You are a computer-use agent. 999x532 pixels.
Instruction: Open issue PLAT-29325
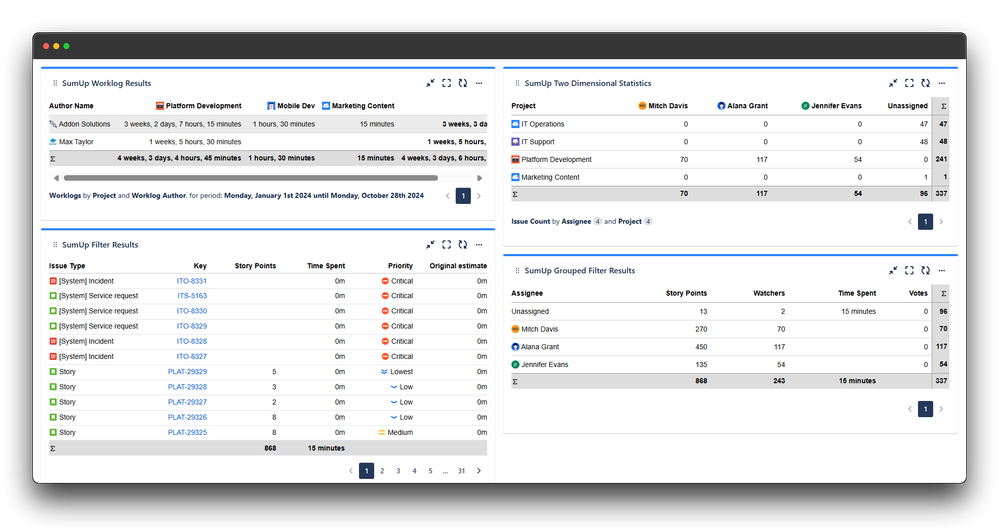(x=187, y=432)
